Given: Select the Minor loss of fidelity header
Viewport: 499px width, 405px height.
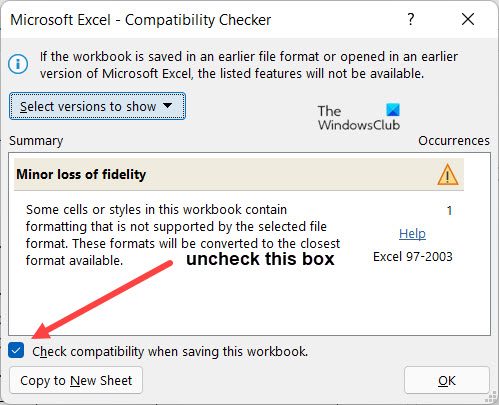Looking at the screenshot, I should 239,174.
